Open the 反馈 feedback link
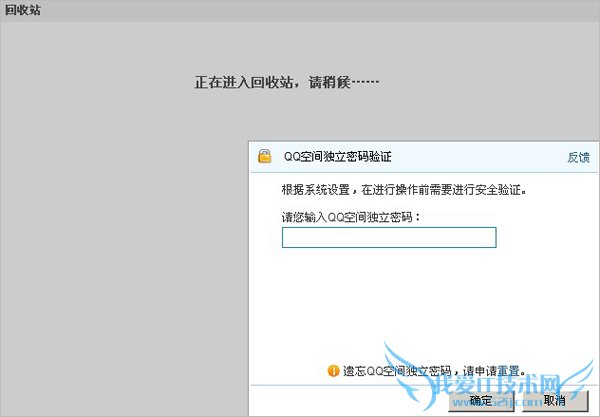Image resolution: width=600 pixels, height=417 pixels. (x=578, y=157)
